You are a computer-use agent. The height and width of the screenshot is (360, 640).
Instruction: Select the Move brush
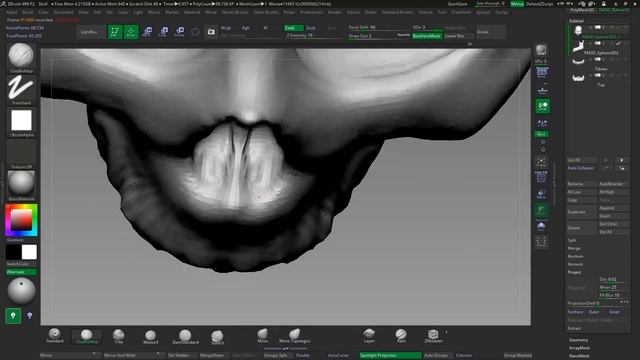point(262,336)
